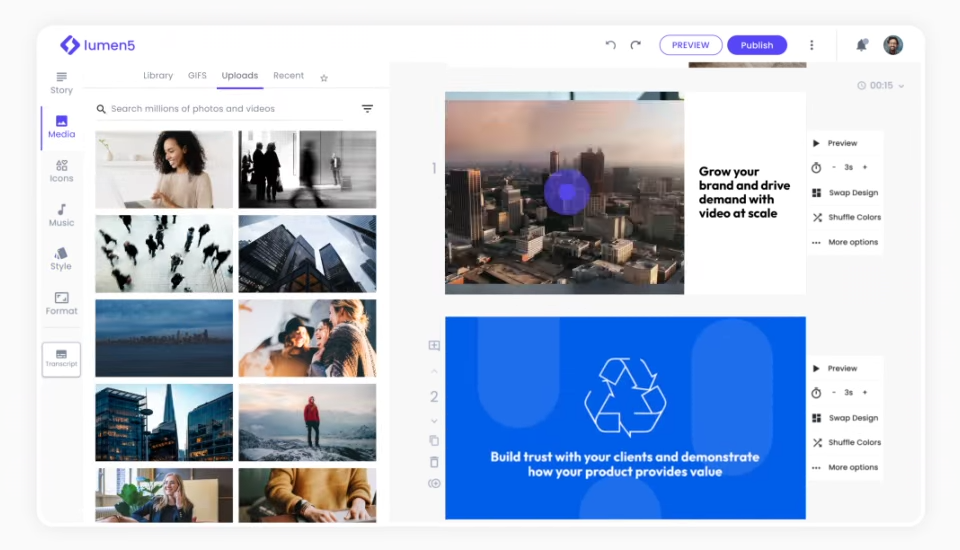Click the Transcript button in sidebar

click(x=61, y=359)
